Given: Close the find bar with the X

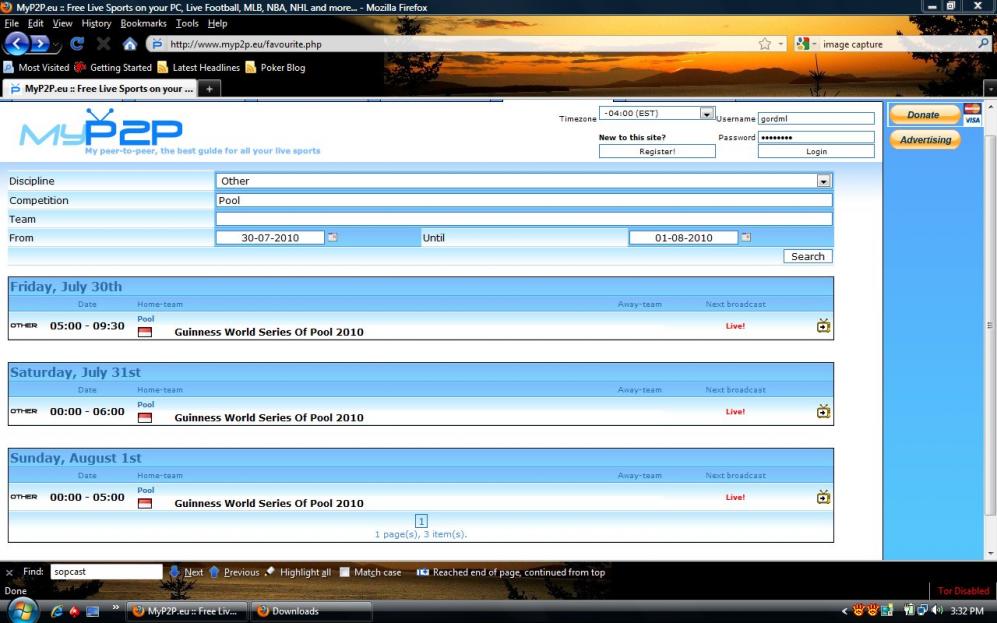Looking at the screenshot, I should pyautogui.click(x=10, y=573).
